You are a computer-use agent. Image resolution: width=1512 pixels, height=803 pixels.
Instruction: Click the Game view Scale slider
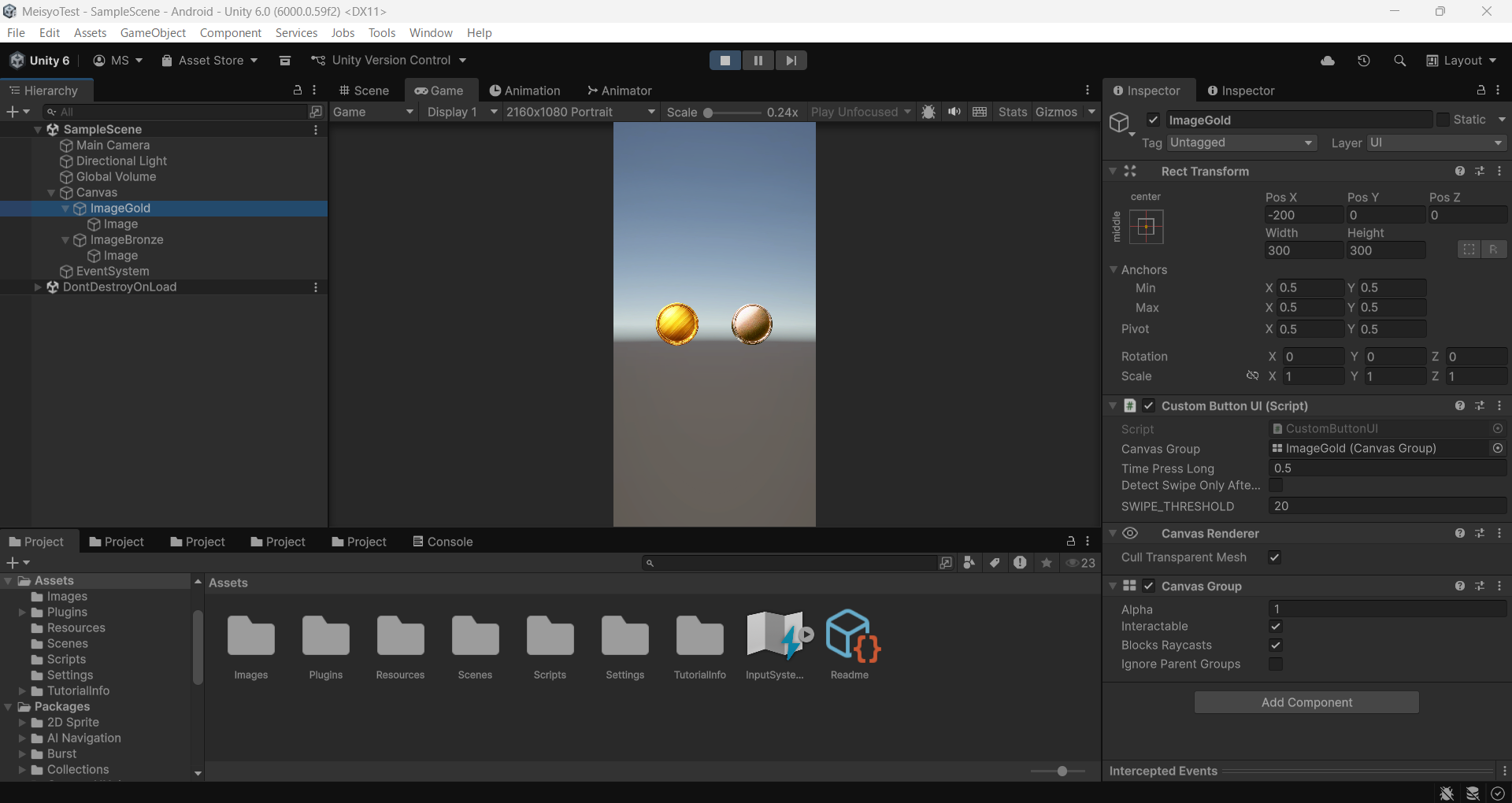(x=732, y=113)
